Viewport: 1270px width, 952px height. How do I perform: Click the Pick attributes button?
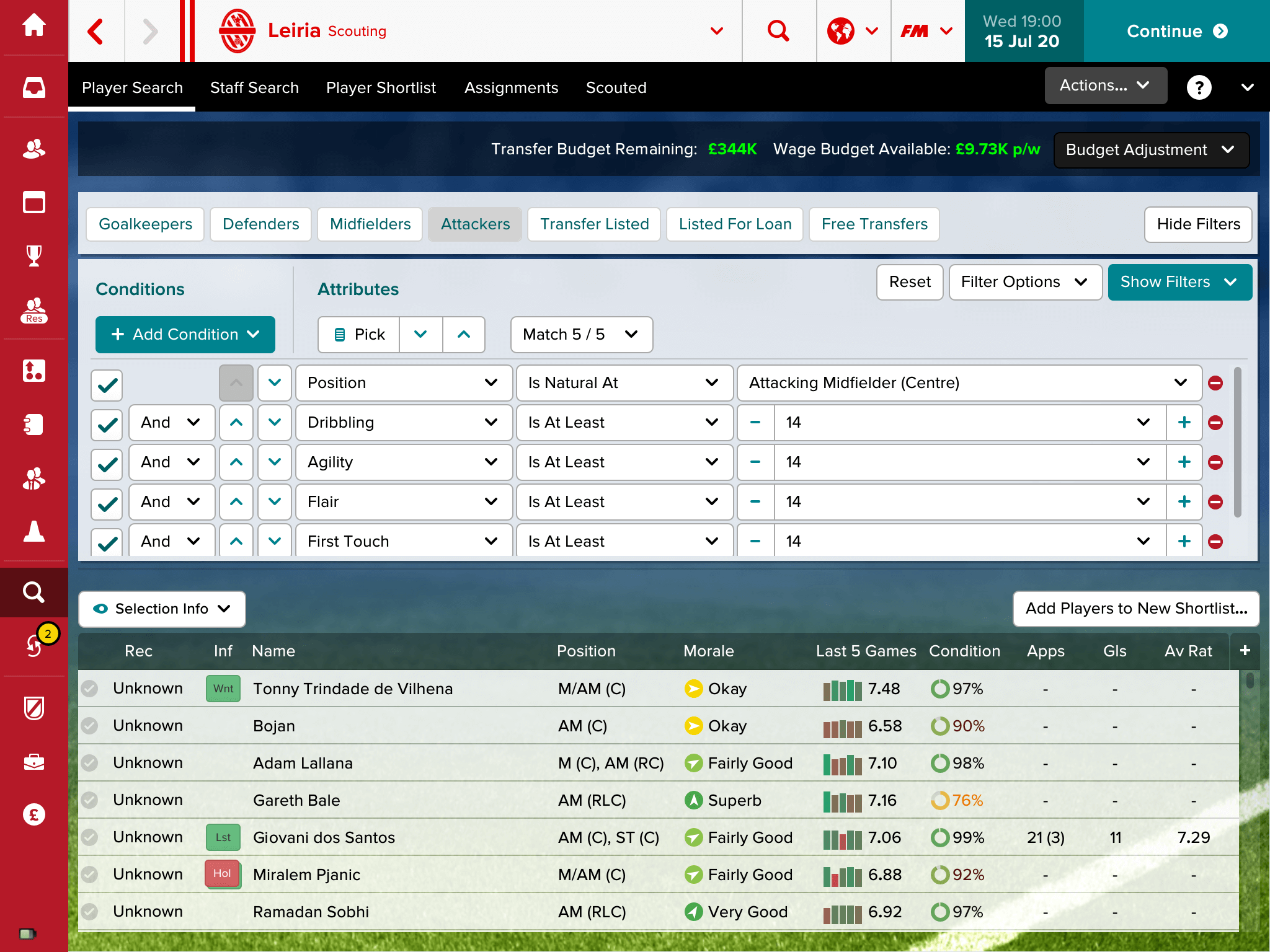[x=359, y=335]
